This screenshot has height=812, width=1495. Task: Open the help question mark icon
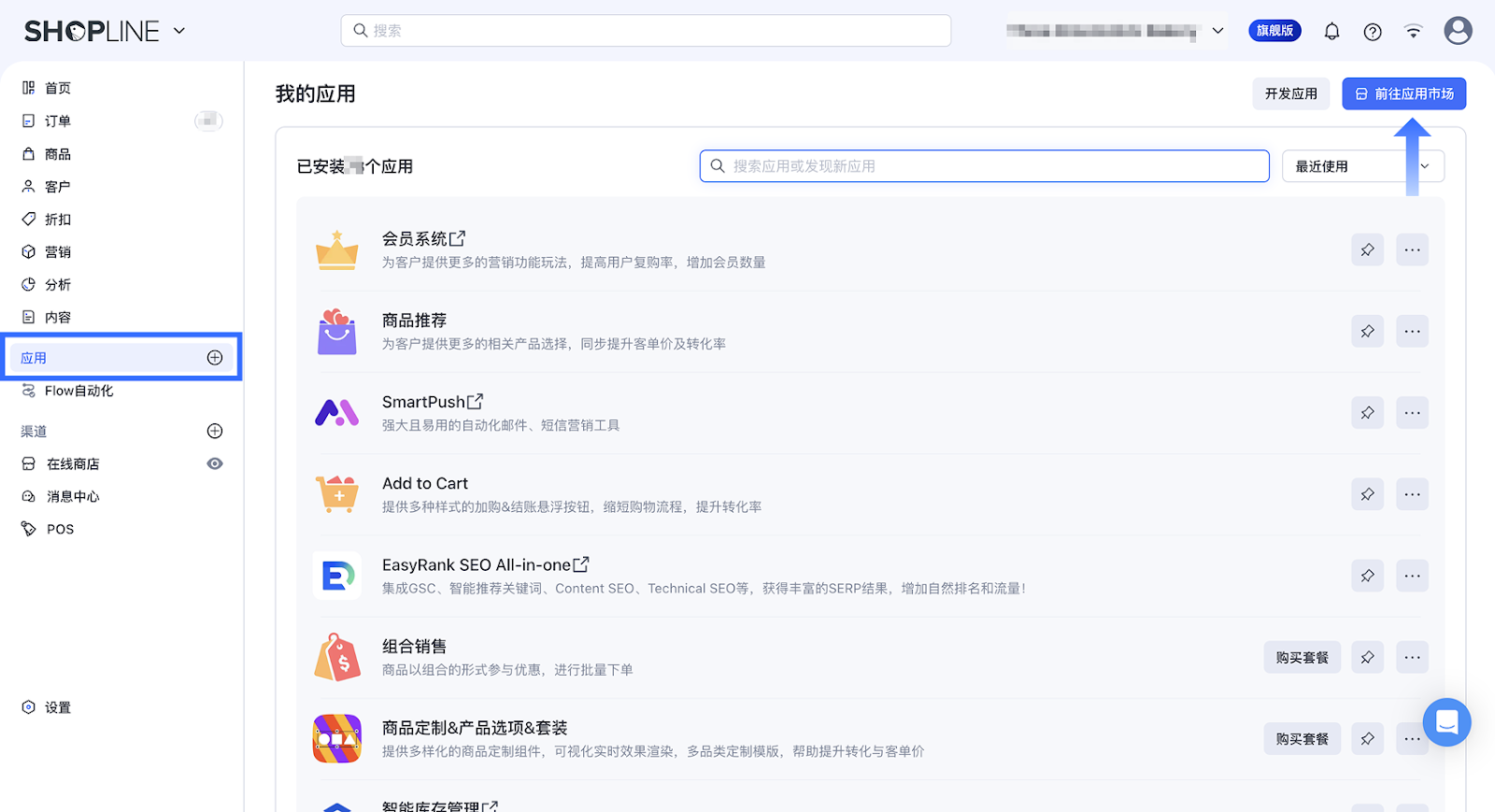tap(1373, 32)
